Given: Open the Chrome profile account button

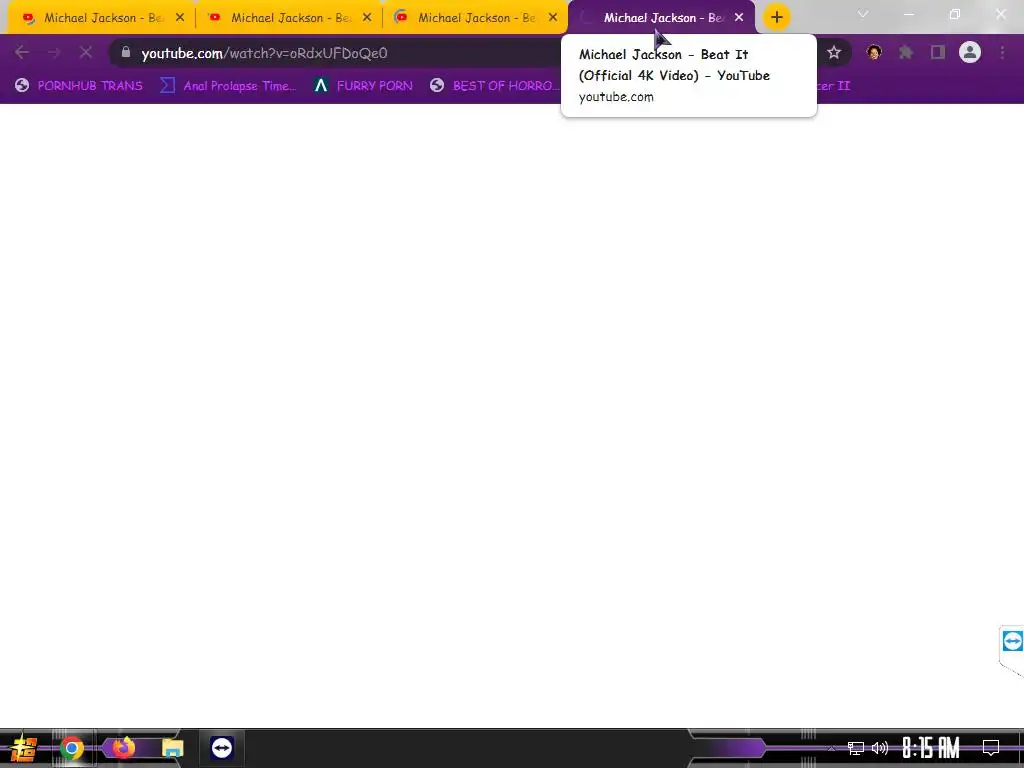Looking at the screenshot, I should [x=970, y=52].
